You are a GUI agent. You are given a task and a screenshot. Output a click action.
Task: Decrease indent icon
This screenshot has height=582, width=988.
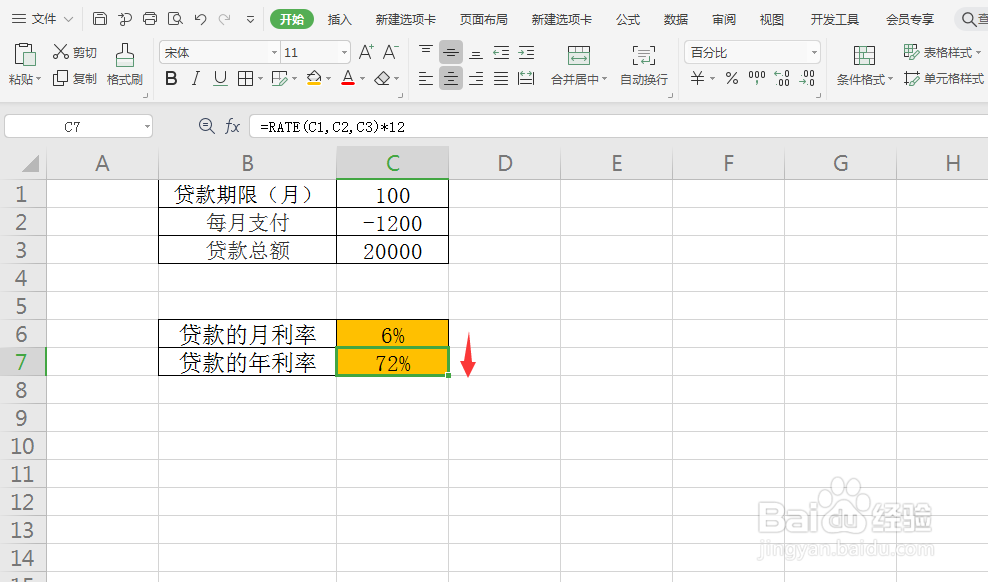coord(501,52)
